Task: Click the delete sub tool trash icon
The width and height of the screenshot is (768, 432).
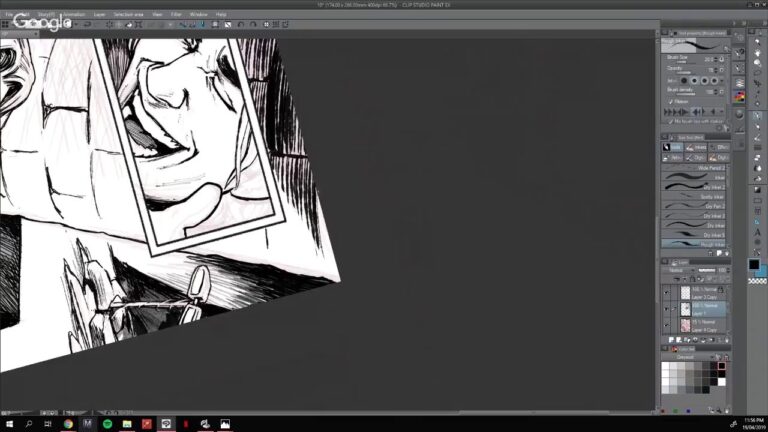Action: click(x=726, y=253)
